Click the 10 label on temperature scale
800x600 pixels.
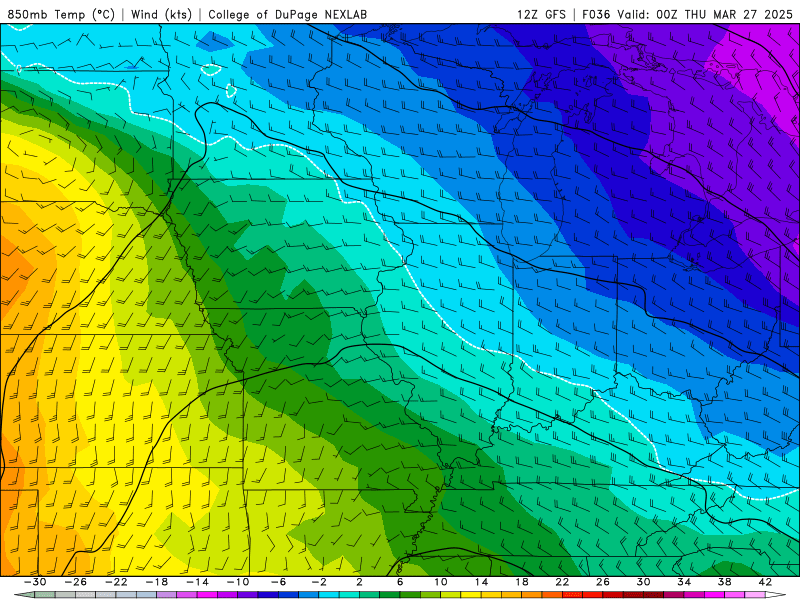pos(441,582)
